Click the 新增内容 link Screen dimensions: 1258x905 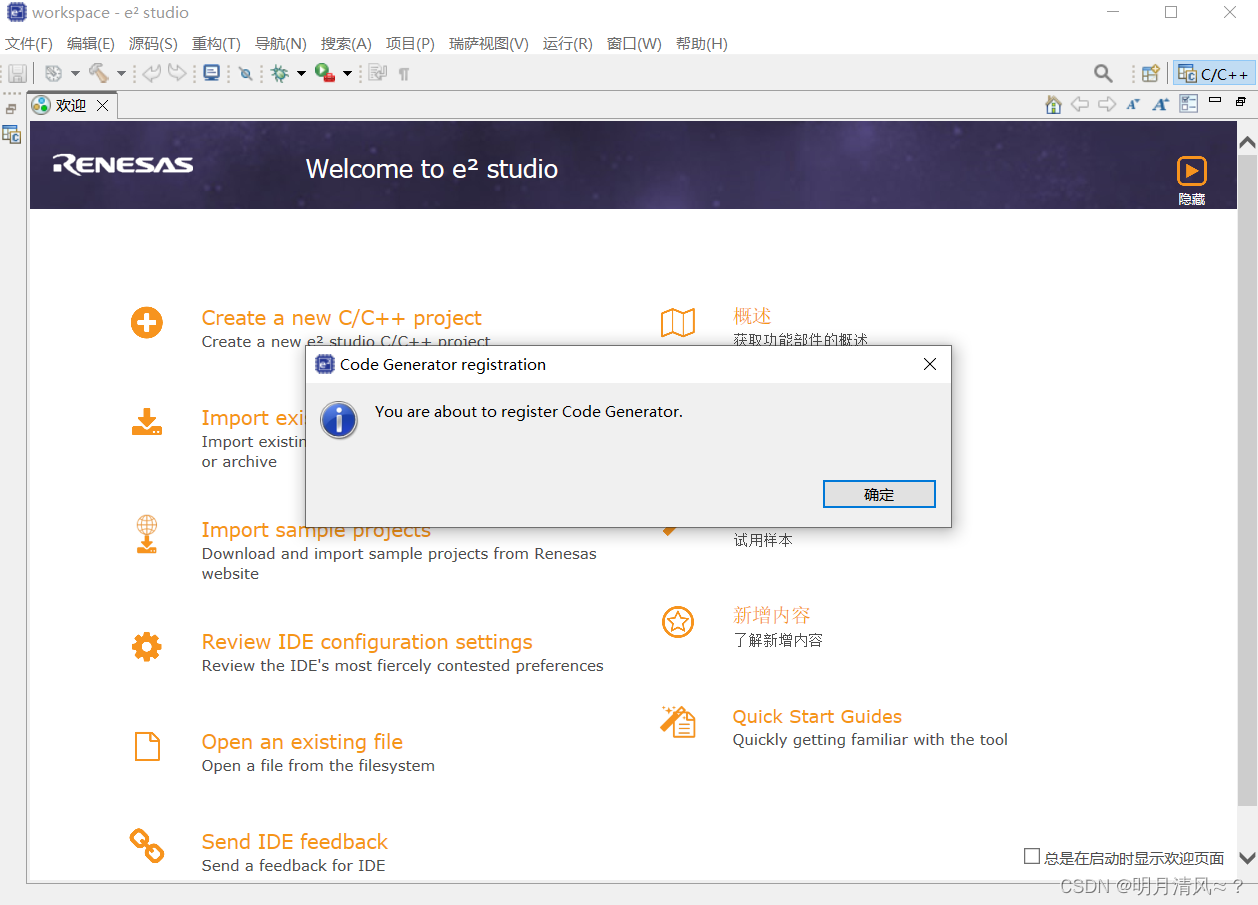pyautogui.click(x=772, y=616)
